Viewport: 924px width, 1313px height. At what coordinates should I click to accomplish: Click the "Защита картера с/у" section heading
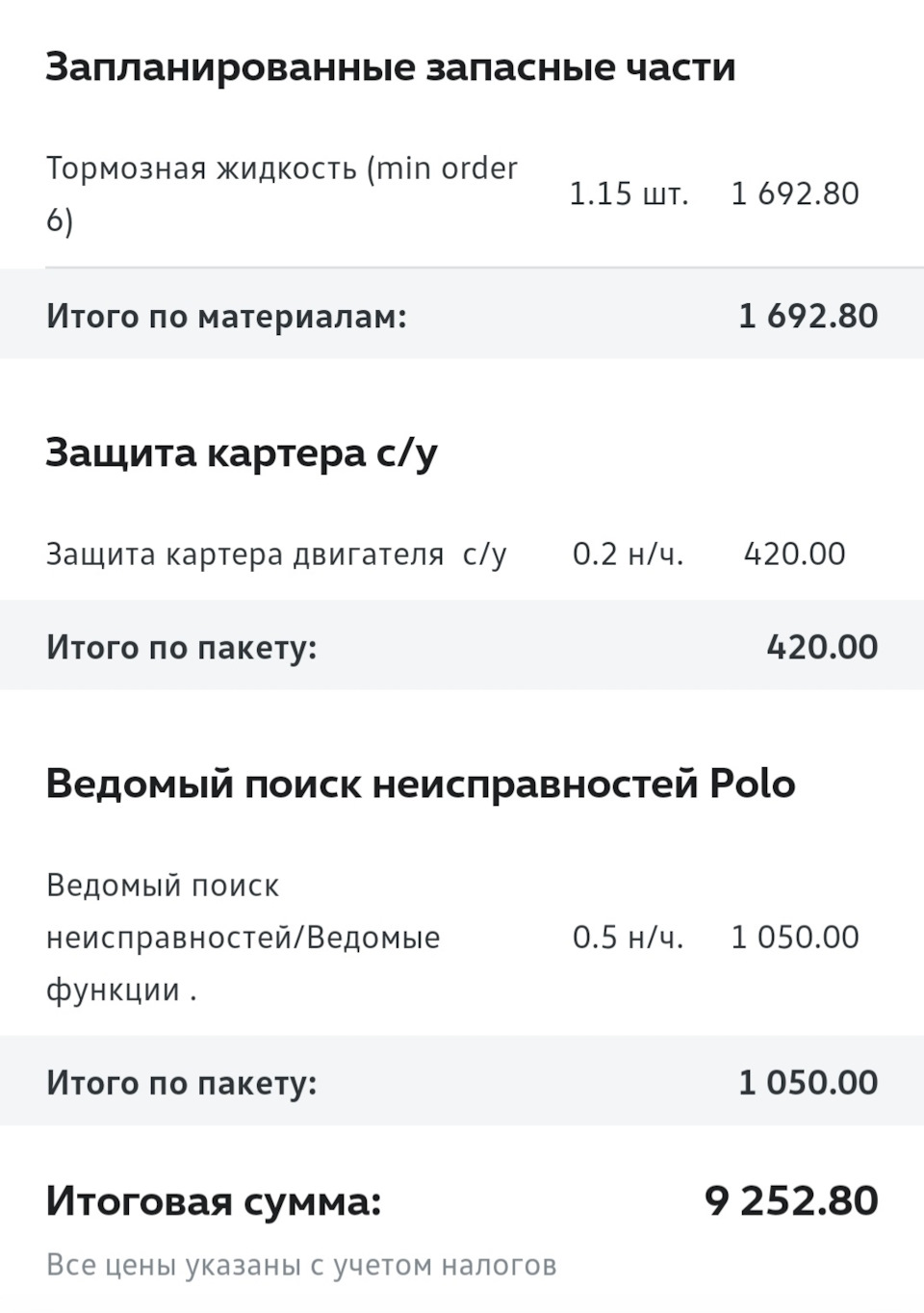tap(241, 452)
